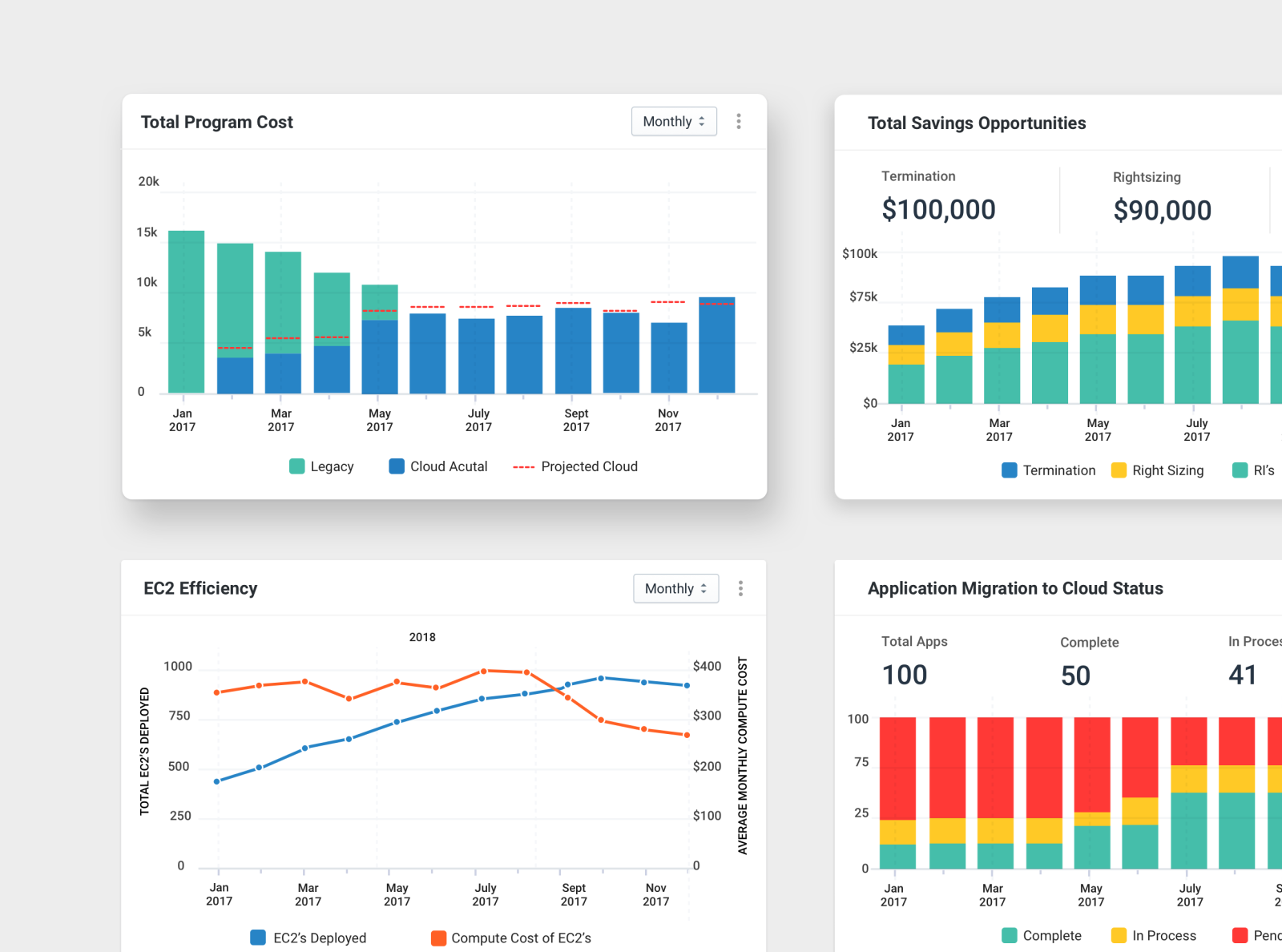Open the EC2 Efficiency options kebab menu
1282x952 pixels.
pos(741,588)
